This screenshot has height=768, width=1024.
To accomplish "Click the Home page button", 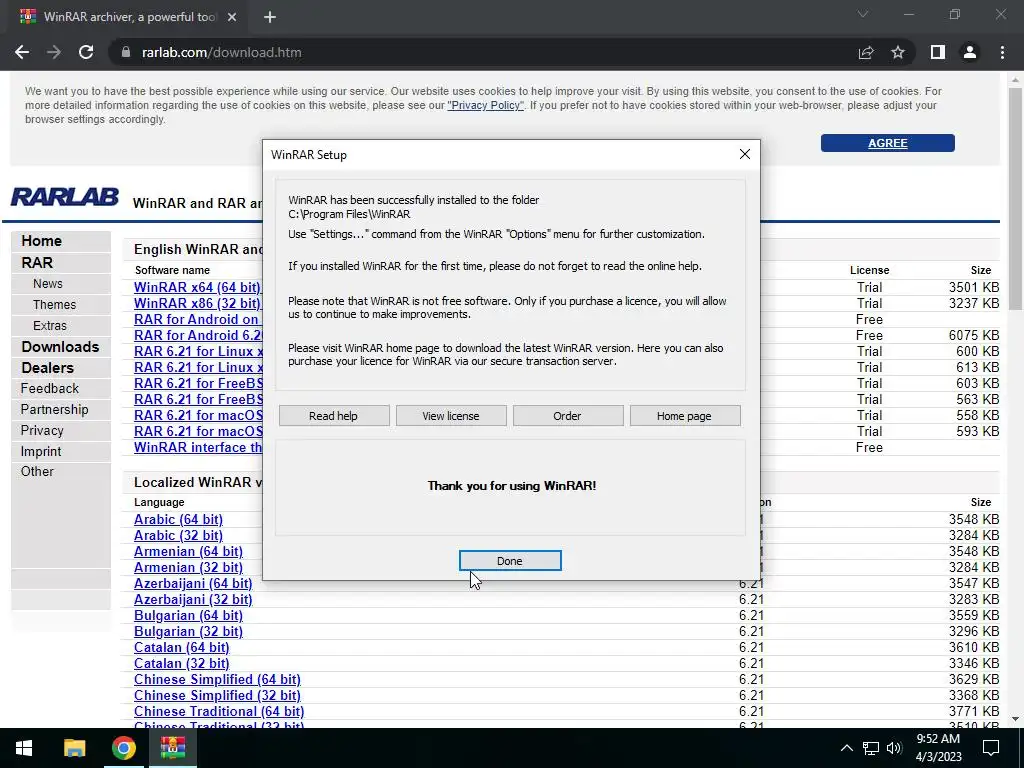I will click(684, 415).
